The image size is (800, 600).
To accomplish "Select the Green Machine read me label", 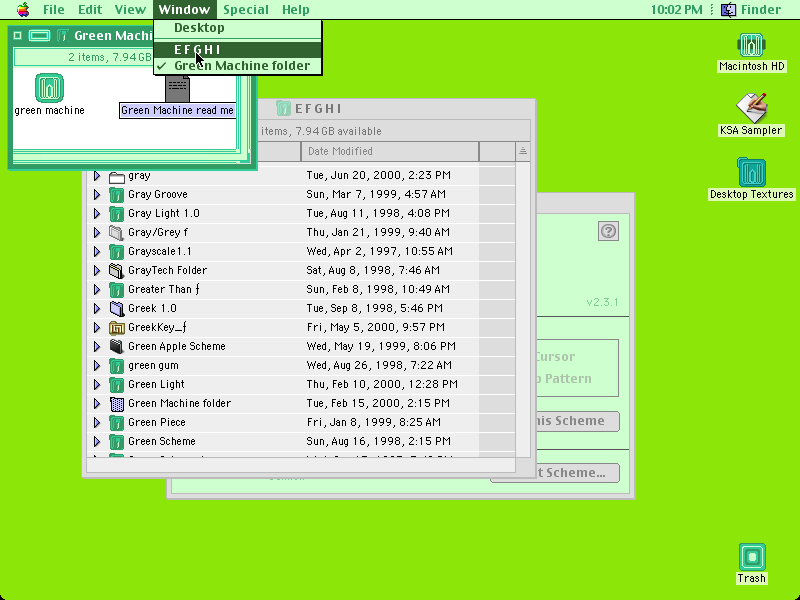I will [x=178, y=110].
